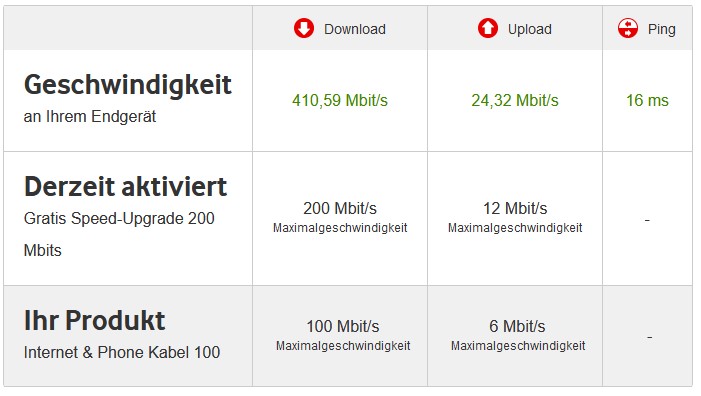Click the 6 Mbit/s product upload value
Image resolution: width=701 pixels, height=396 pixels.
click(517, 326)
